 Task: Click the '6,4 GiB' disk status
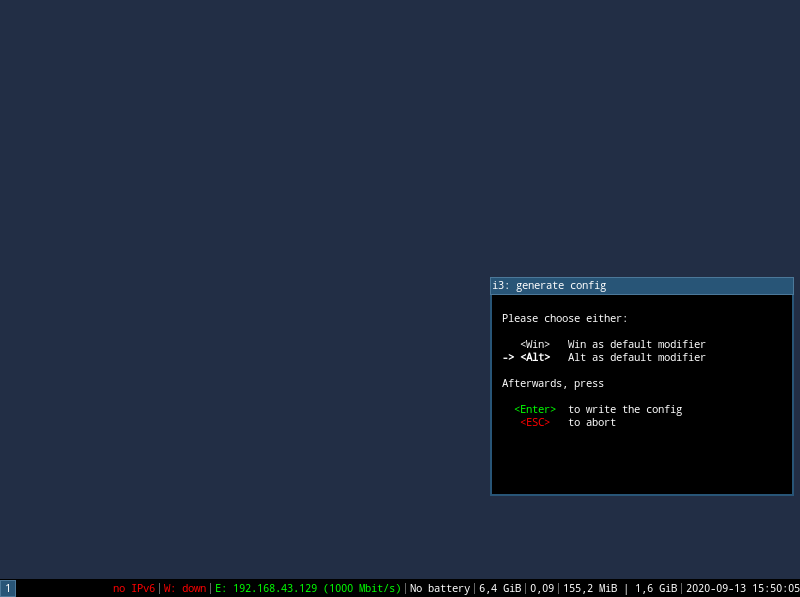(500, 588)
